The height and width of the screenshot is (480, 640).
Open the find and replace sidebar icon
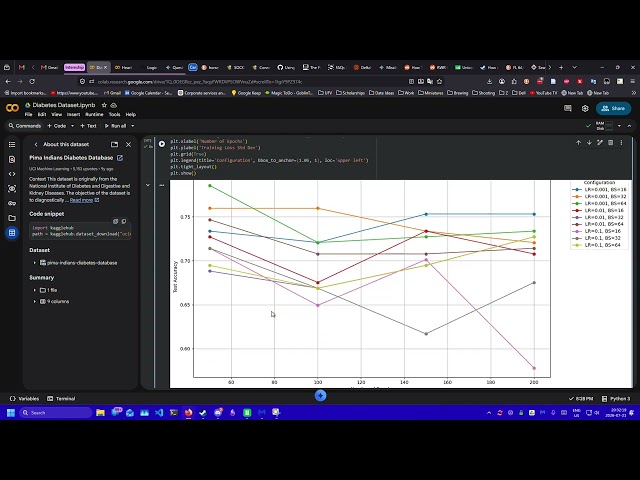tap(12, 159)
